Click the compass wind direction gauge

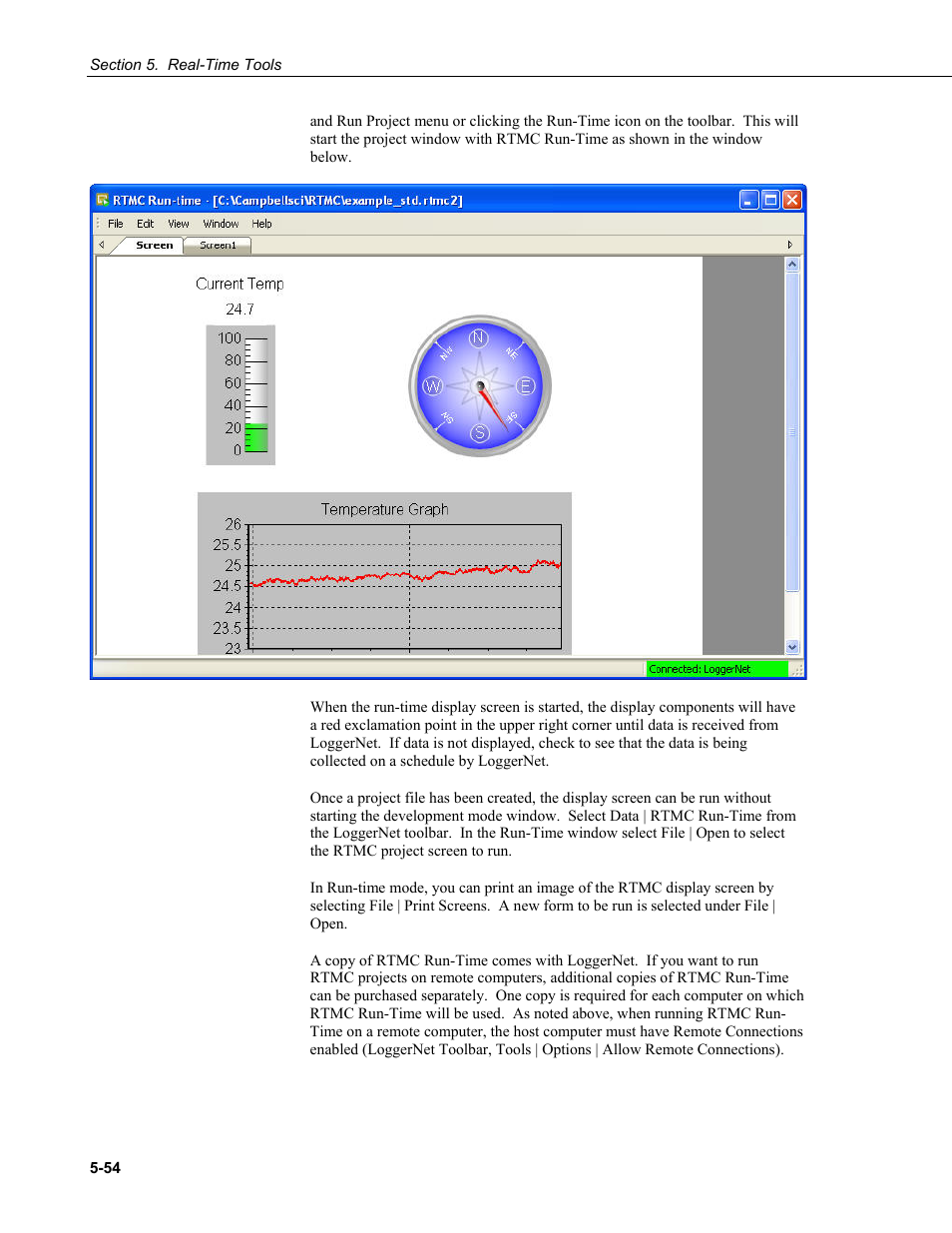pos(480,386)
